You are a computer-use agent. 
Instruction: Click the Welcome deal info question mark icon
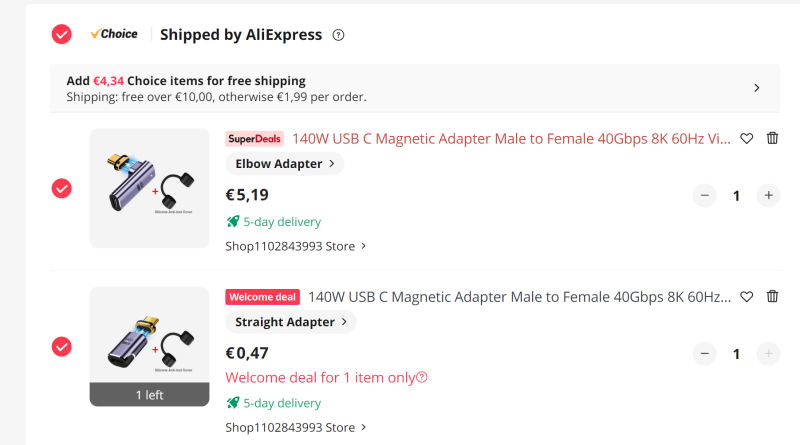pos(422,378)
